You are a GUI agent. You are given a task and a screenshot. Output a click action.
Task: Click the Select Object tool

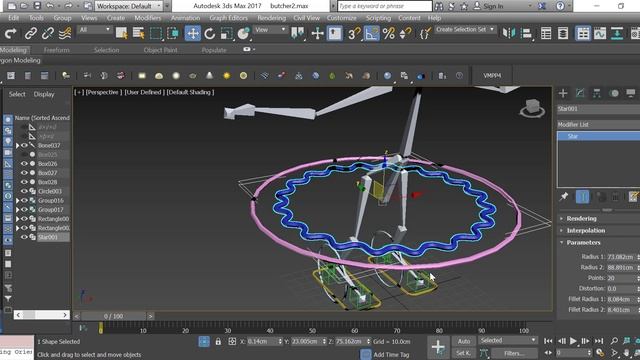[121, 33]
